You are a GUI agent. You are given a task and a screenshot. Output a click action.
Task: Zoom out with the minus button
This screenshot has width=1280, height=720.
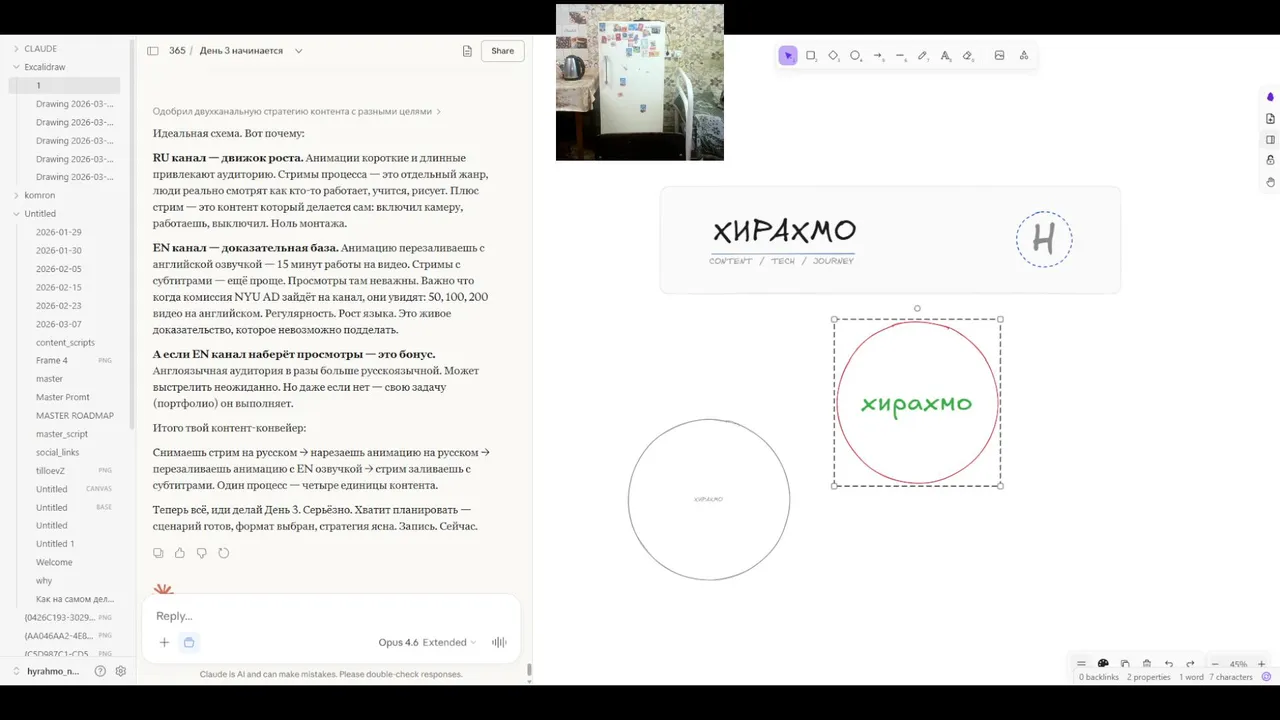click(x=1215, y=664)
